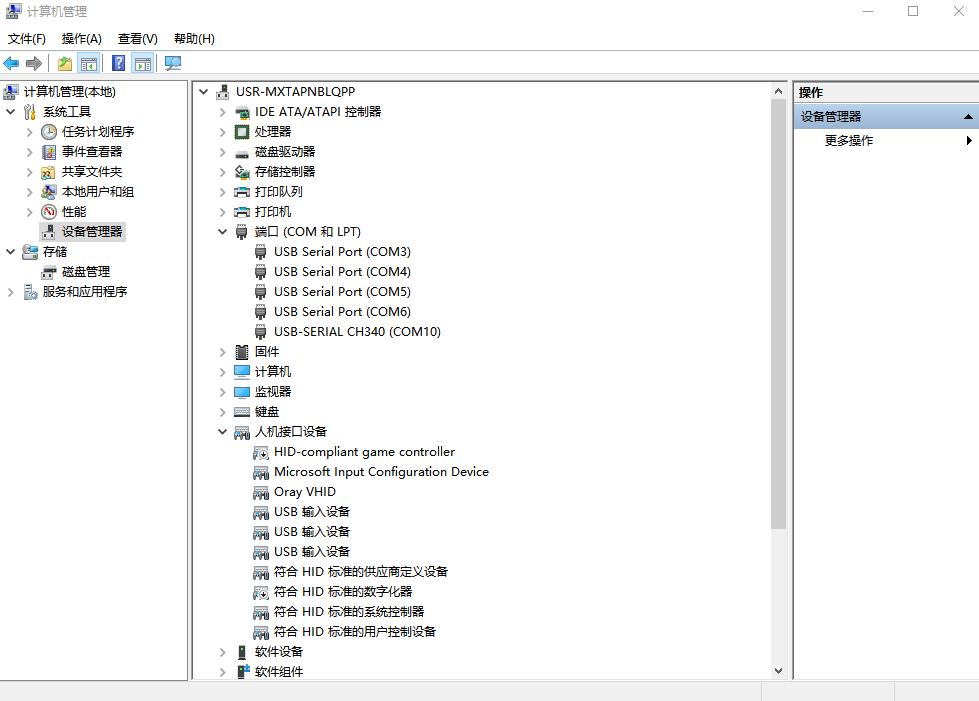
Task: Click the blue Back arrow in toolbar
Action: click(12, 64)
